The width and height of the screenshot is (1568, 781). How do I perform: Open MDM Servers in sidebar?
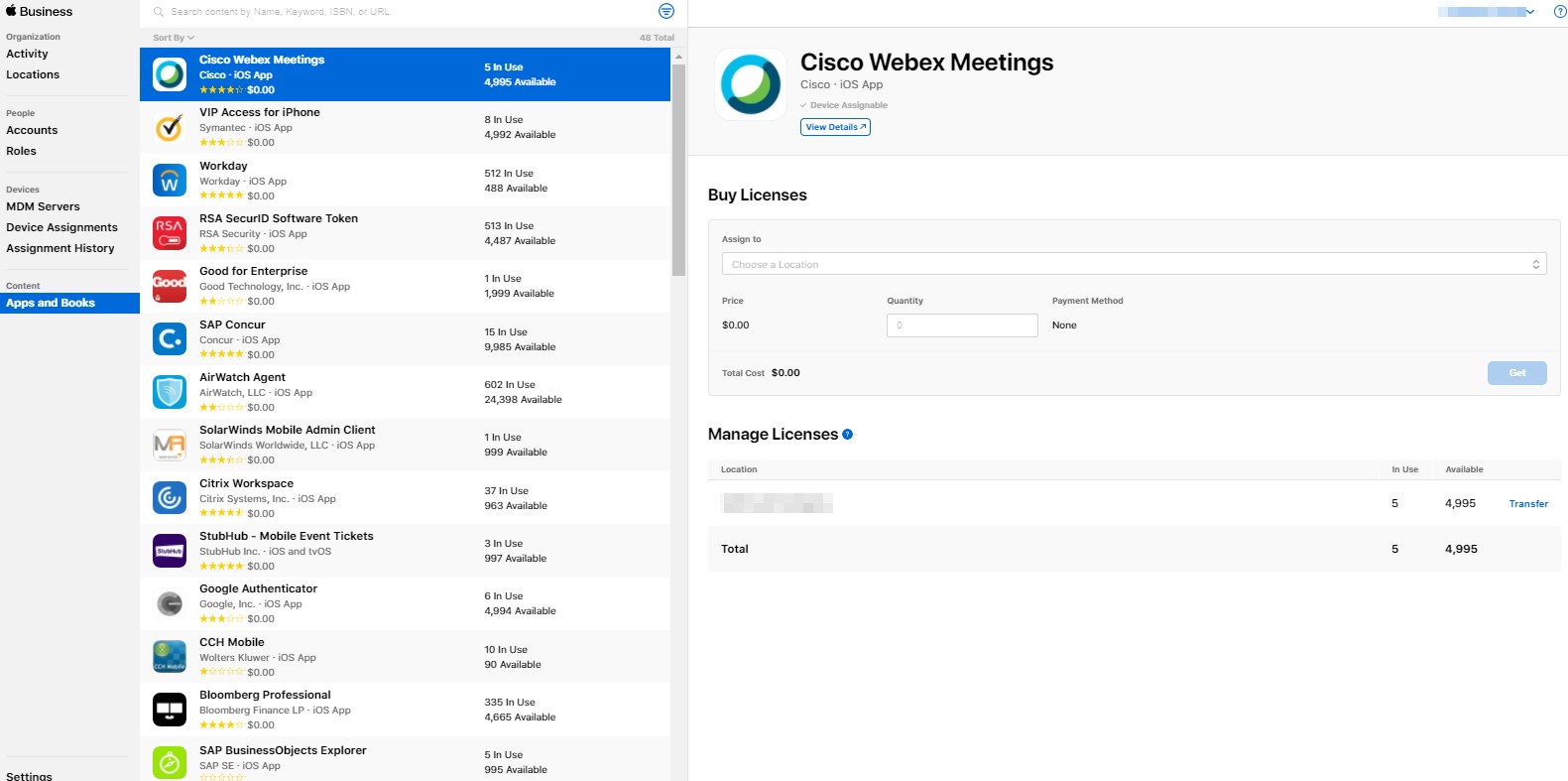tap(43, 206)
